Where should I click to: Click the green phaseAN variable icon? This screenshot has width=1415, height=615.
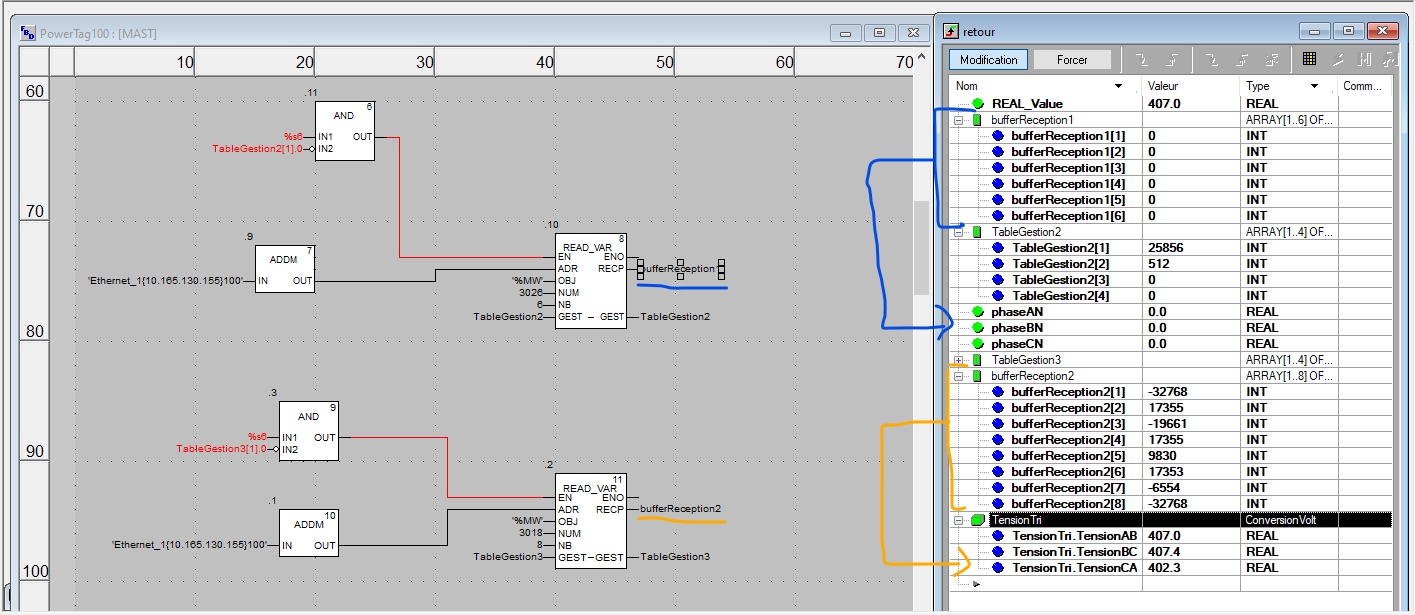pyautogui.click(x=978, y=312)
